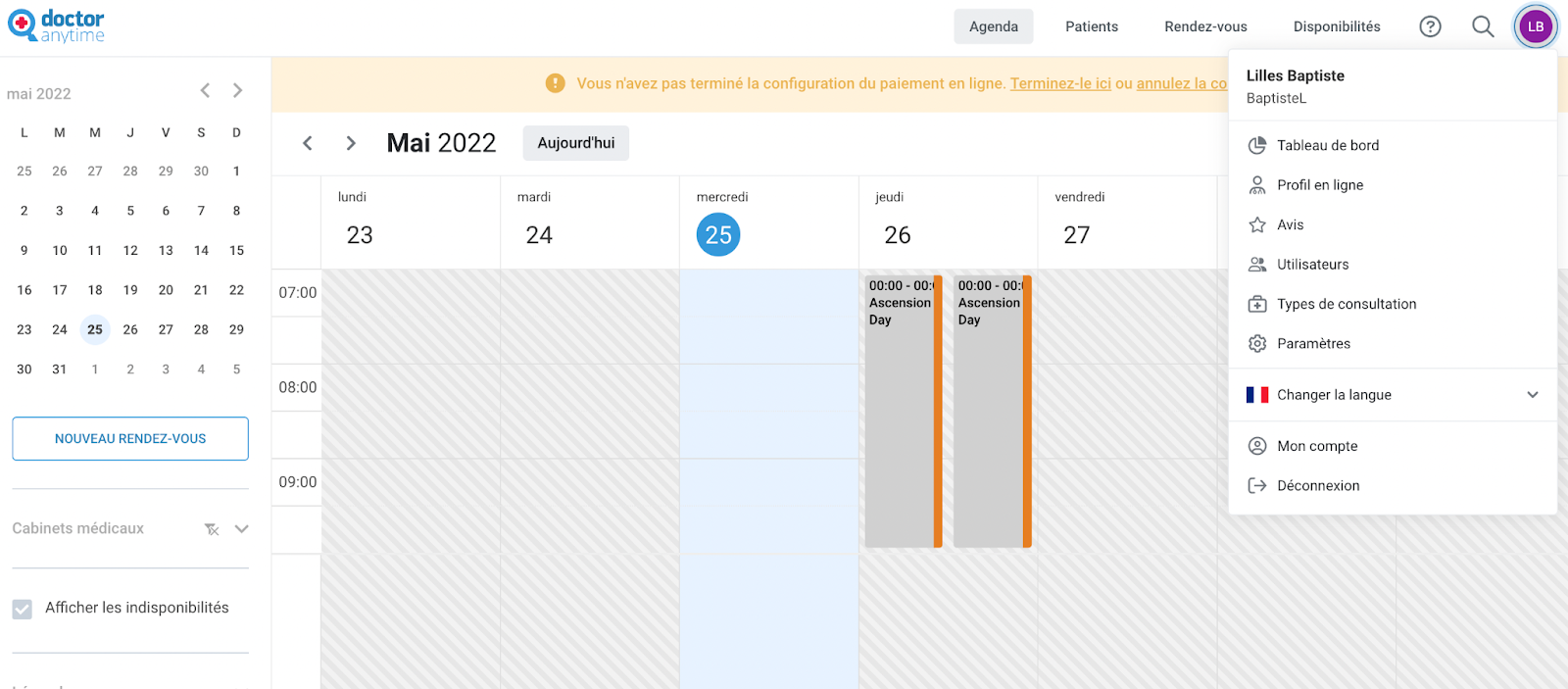Click the doctor anytime logo

[x=57, y=25]
